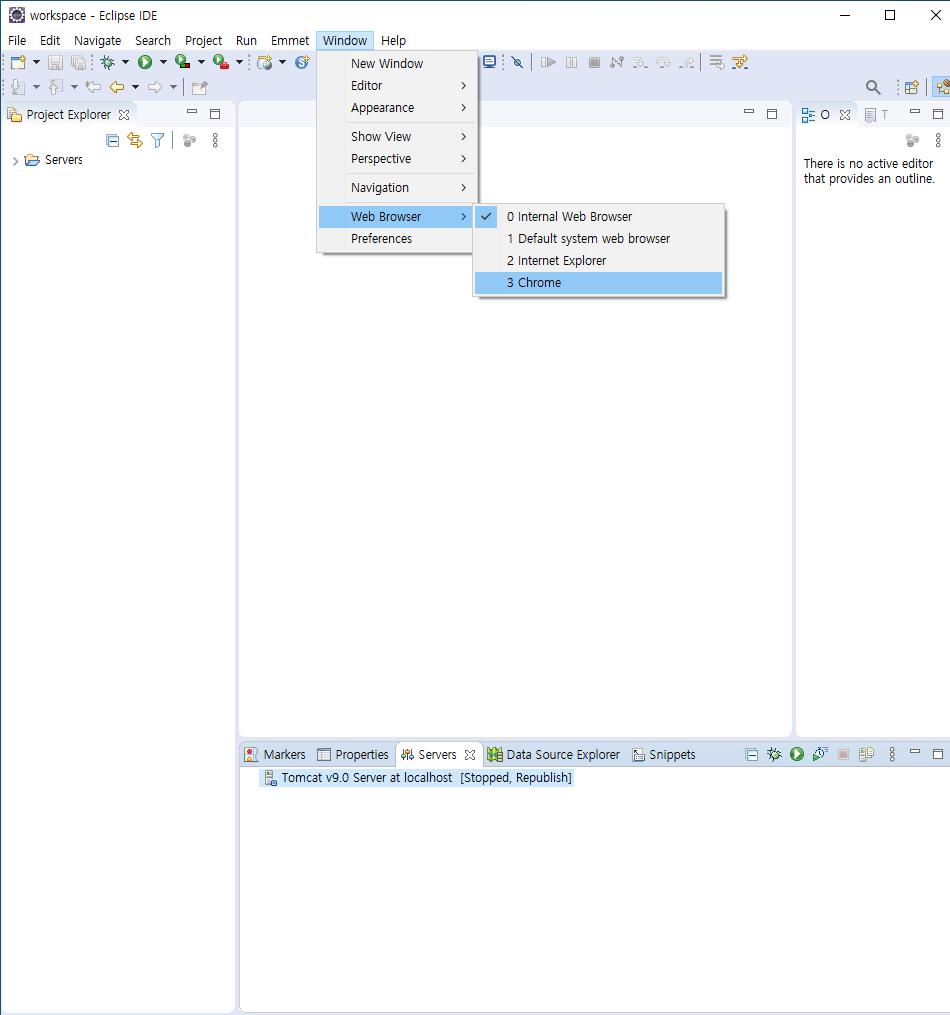Select 1 Default system web browser option

[x=598, y=239]
